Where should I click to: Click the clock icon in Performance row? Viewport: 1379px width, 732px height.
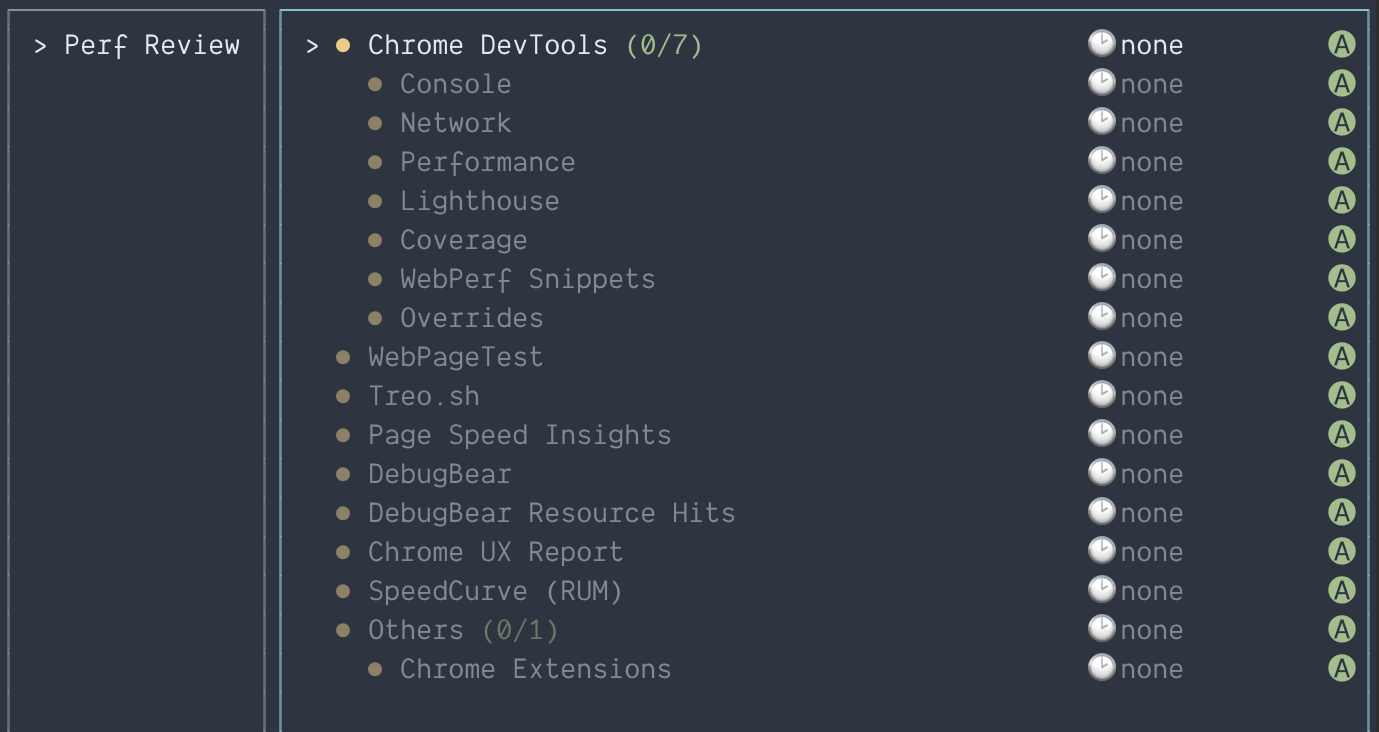(x=1101, y=161)
